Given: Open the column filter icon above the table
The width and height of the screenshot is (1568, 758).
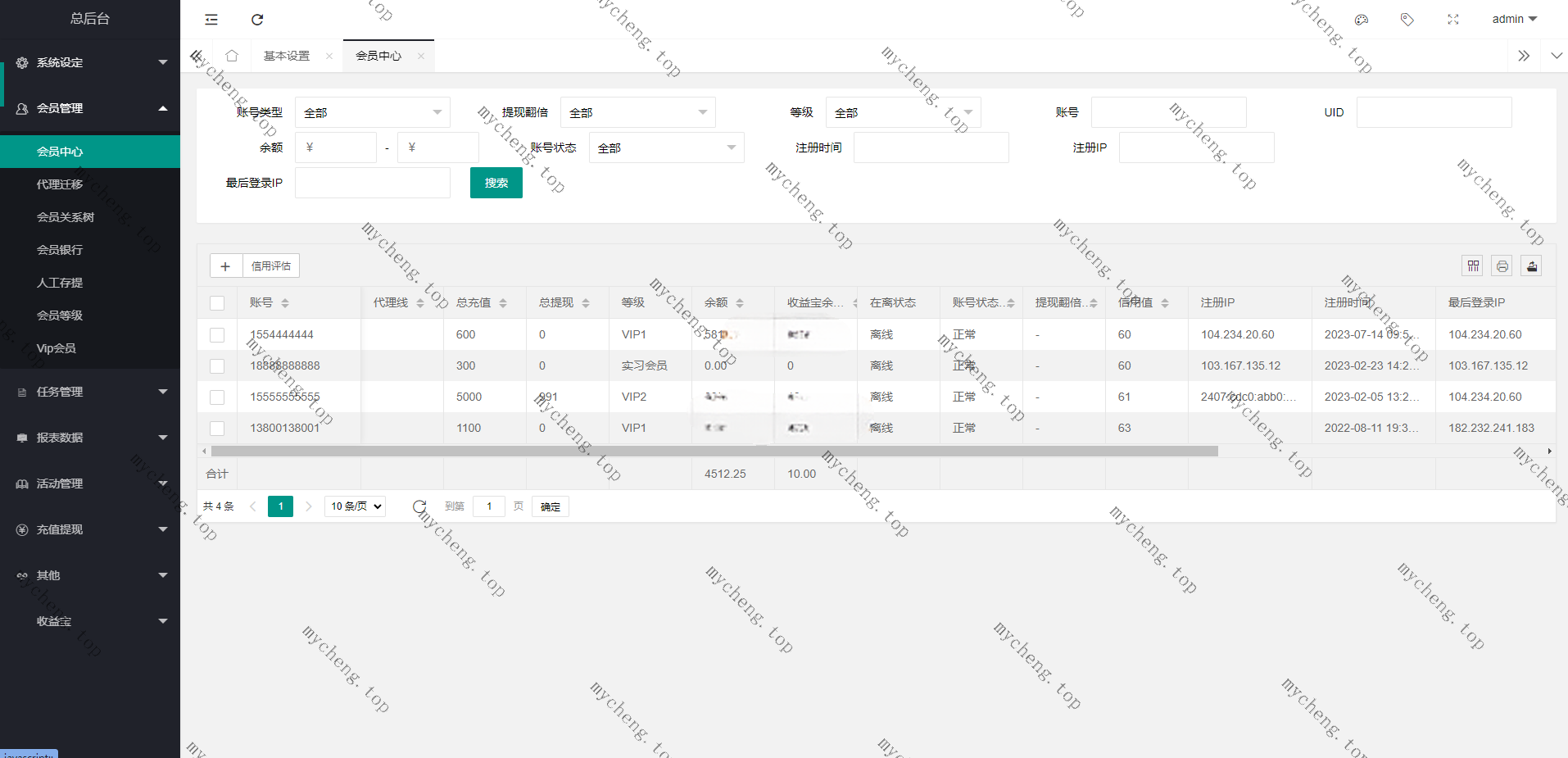Looking at the screenshot, I should (1473, 266).
